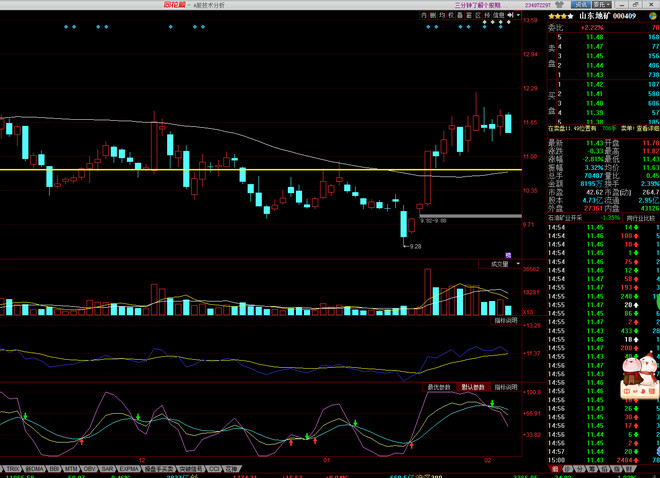Screen dimensions: 660x478
Task: Click the colorful pie icon beside stock code
Action: coord(653,16)
